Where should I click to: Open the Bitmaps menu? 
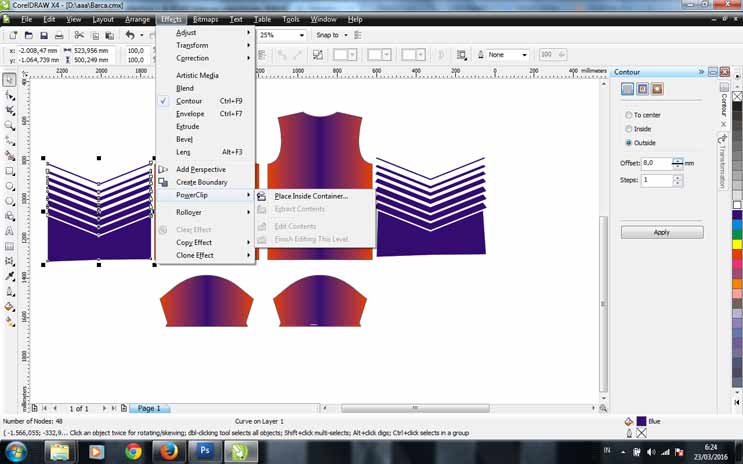(x=206, y=19)
